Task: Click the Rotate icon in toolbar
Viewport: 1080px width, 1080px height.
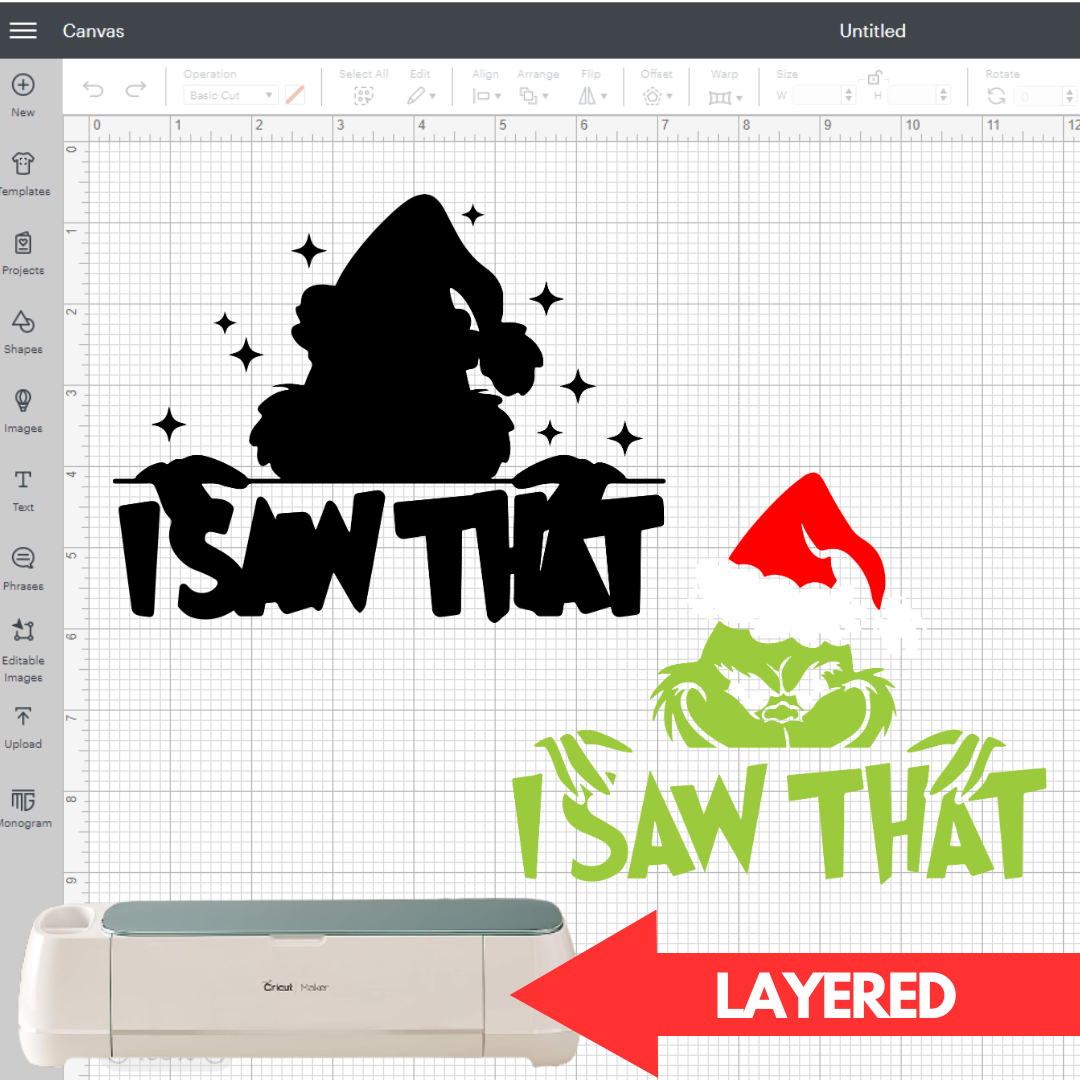Action: [x=996, y=96]
